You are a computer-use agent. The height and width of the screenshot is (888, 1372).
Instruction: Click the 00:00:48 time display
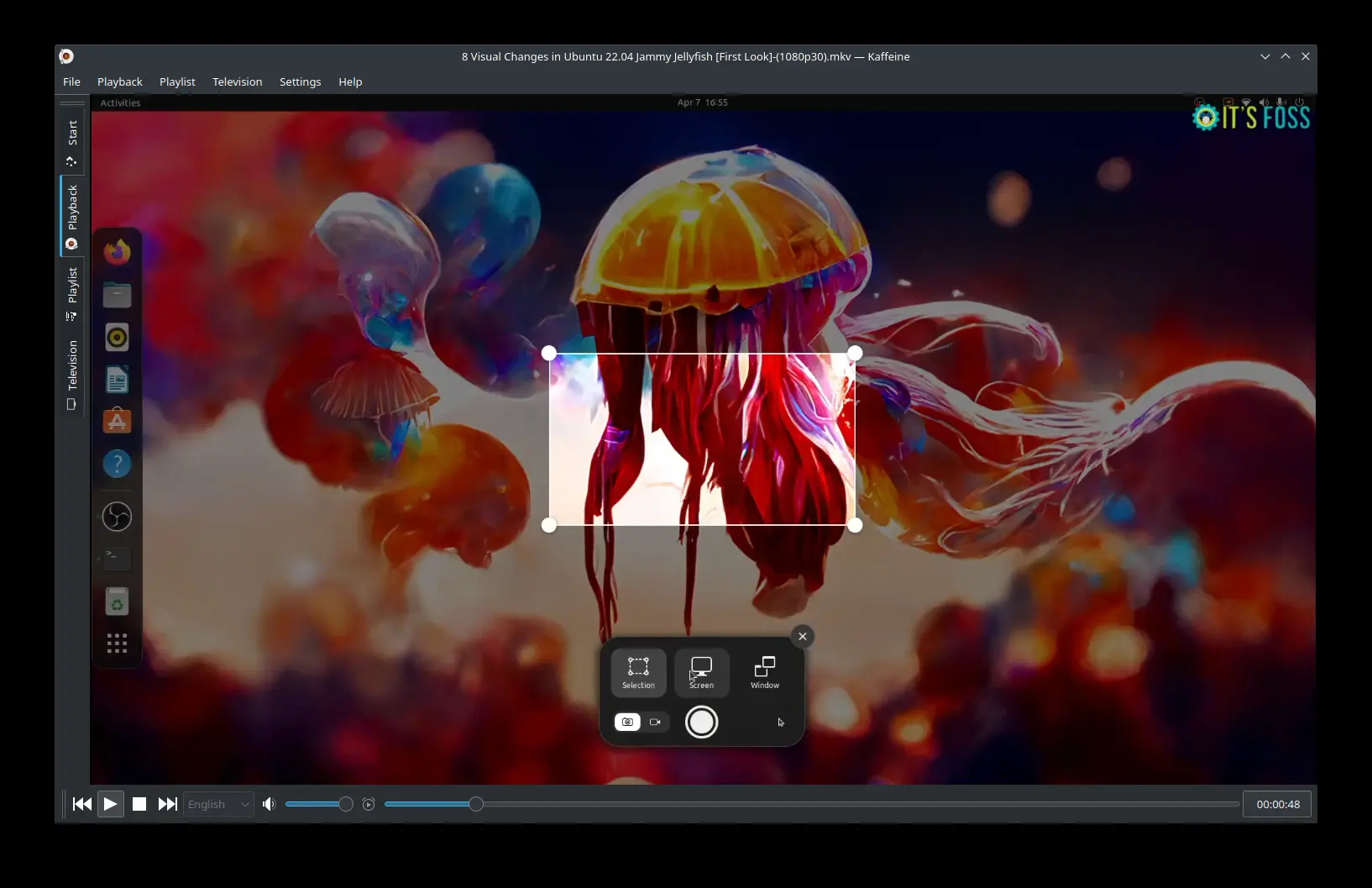click(1278, 804)
